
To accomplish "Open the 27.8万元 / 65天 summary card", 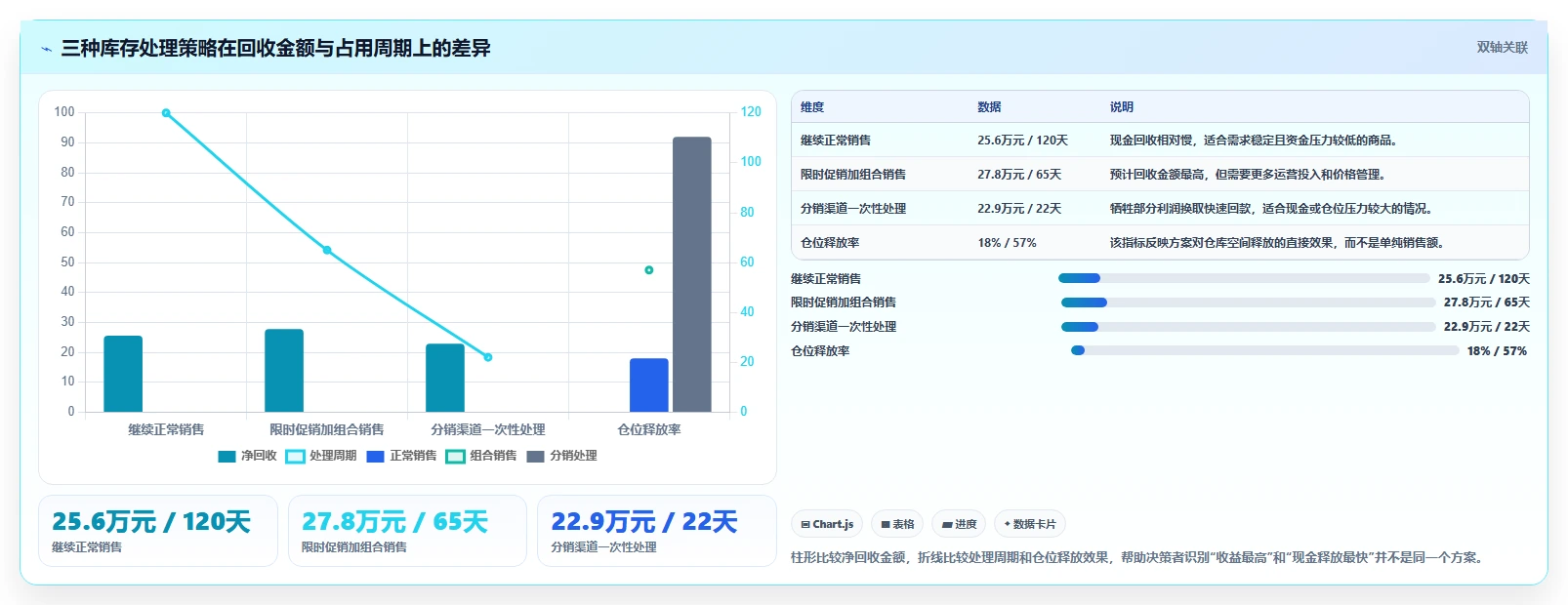I will (407, 531).
